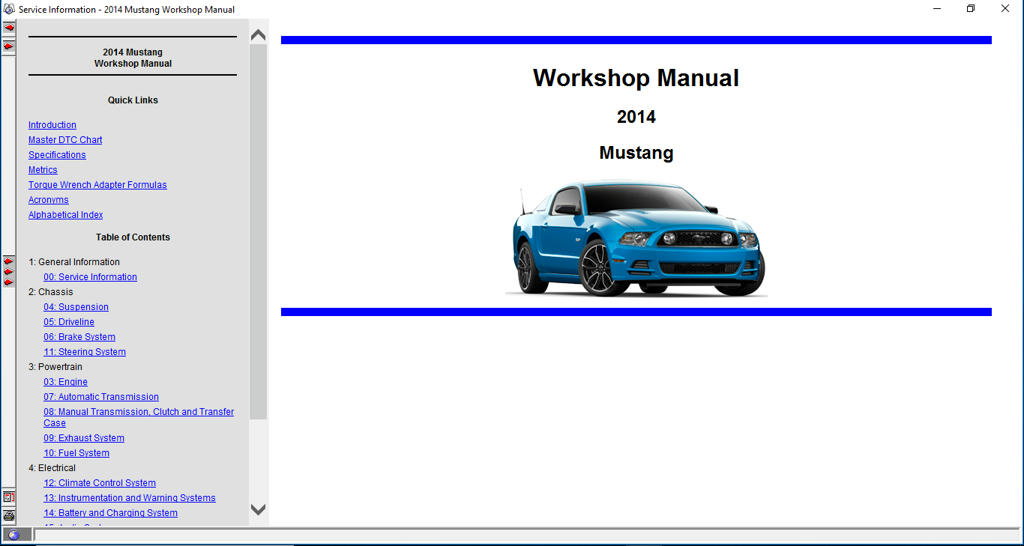
Task: Open 06: Brake System section
Action: point(79,337)
